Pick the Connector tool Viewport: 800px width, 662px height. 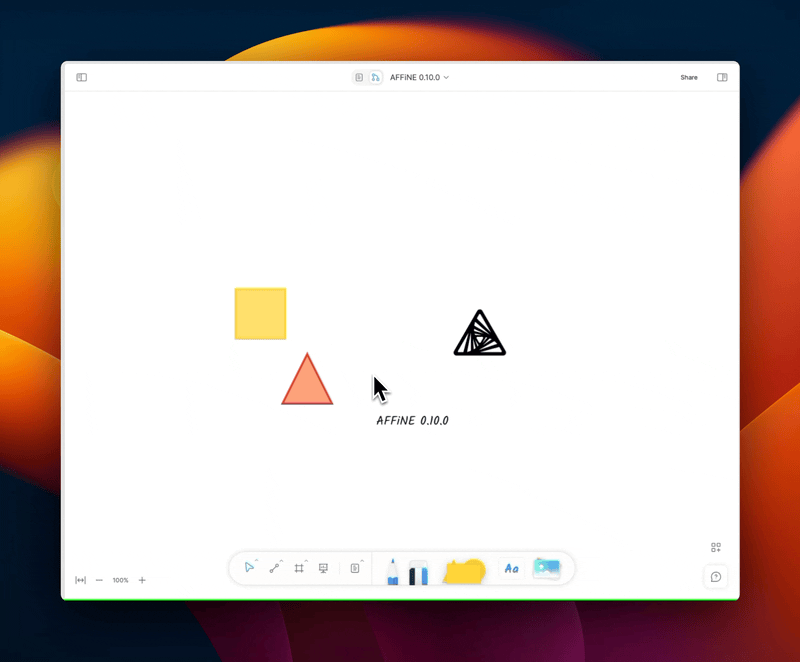point(274,568)
